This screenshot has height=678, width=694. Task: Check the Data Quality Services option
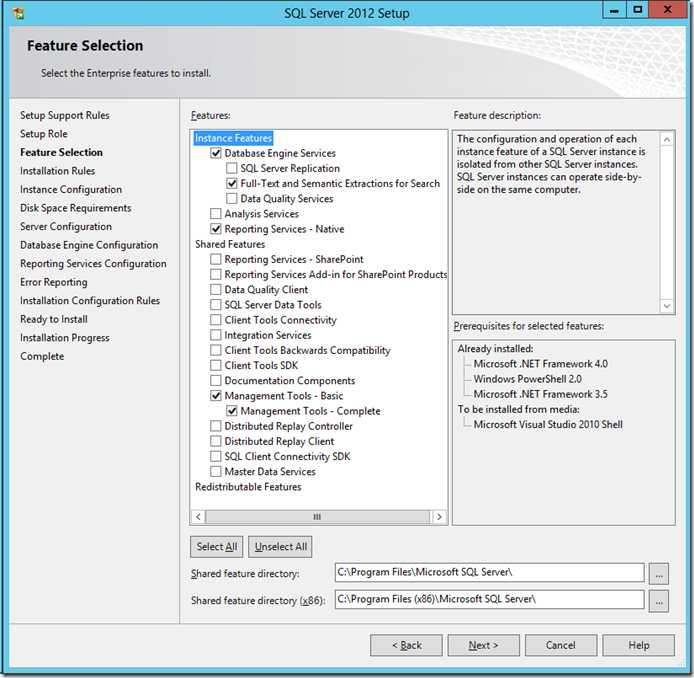coord(231,198)
